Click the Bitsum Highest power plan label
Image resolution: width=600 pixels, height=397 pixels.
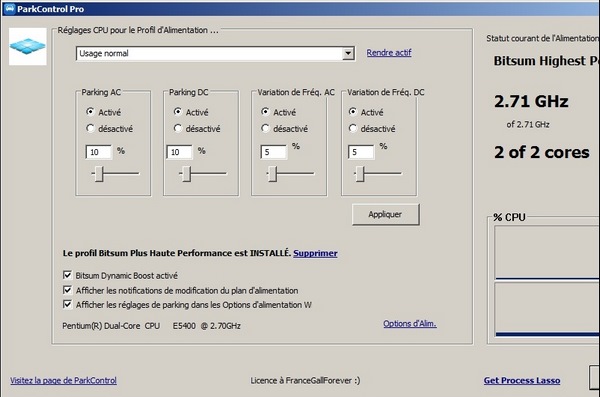click(x=546, y=60)
